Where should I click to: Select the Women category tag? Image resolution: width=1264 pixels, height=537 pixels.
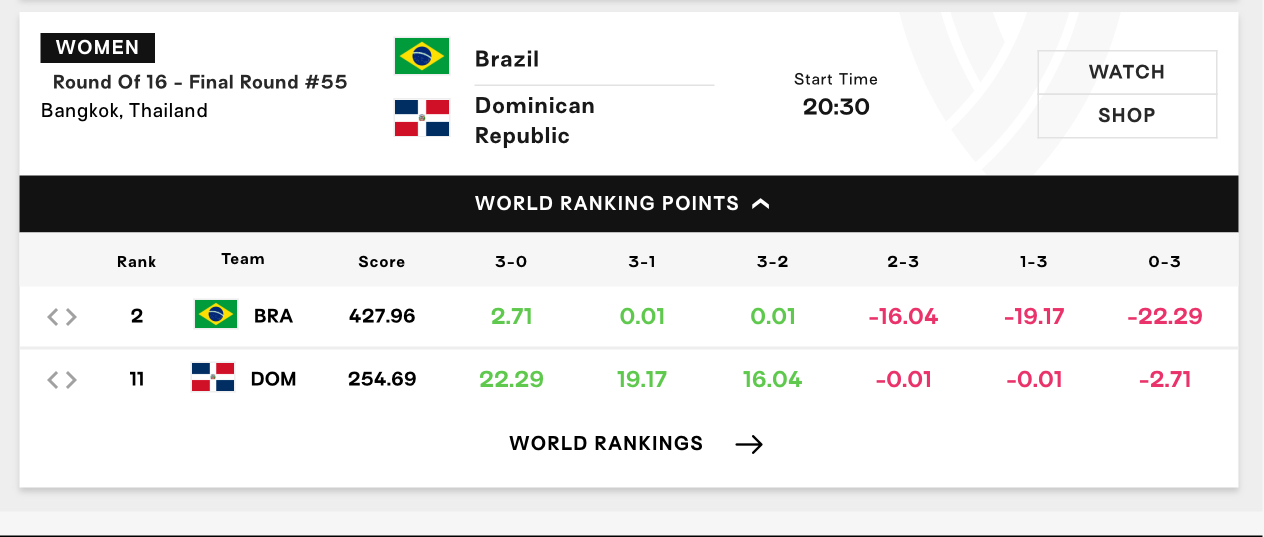[x=97, y=47]
